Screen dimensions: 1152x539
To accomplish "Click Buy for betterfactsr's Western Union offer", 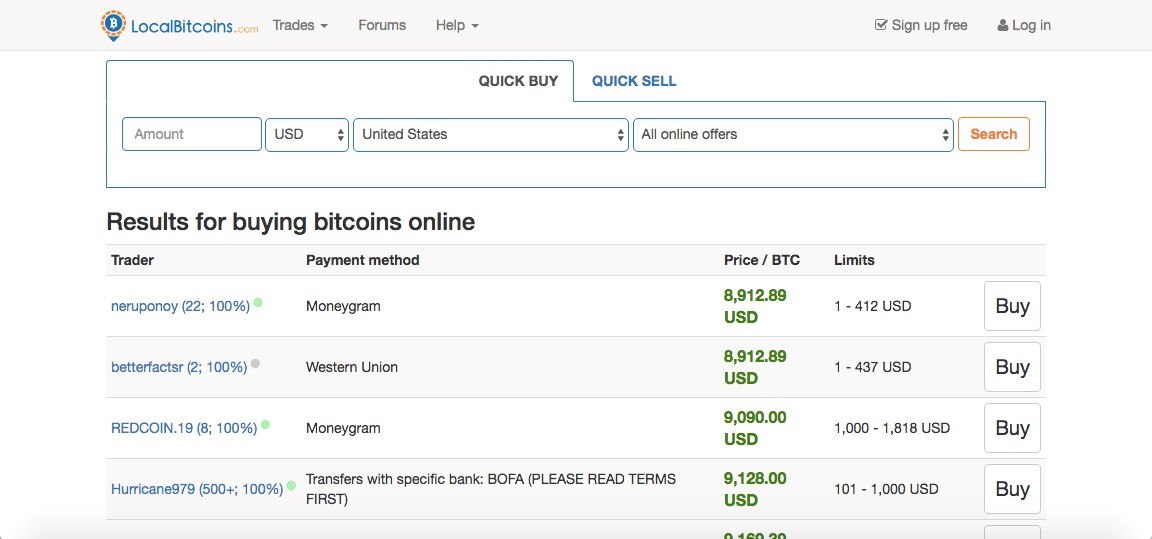I will (1012, 367).
